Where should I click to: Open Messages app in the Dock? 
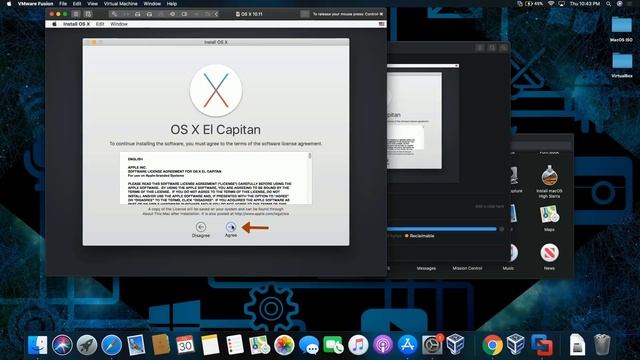309,345
